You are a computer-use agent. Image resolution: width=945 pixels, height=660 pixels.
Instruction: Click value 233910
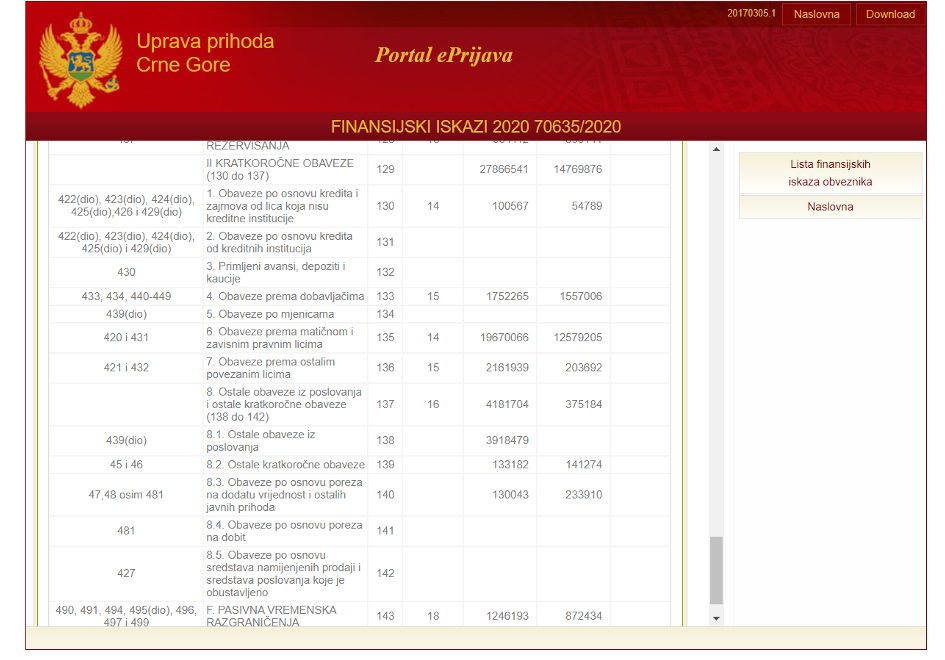point(583,495)
